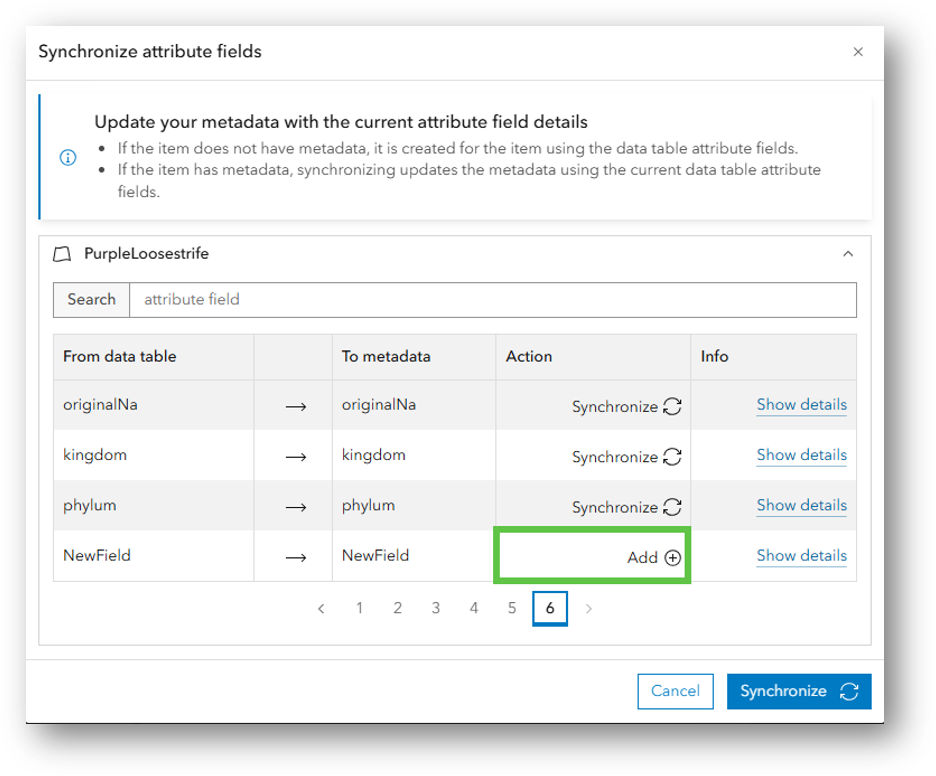The image size is (936, 776).
Task: Go to next page arrow in pagination
Action: tap(589, 608)
